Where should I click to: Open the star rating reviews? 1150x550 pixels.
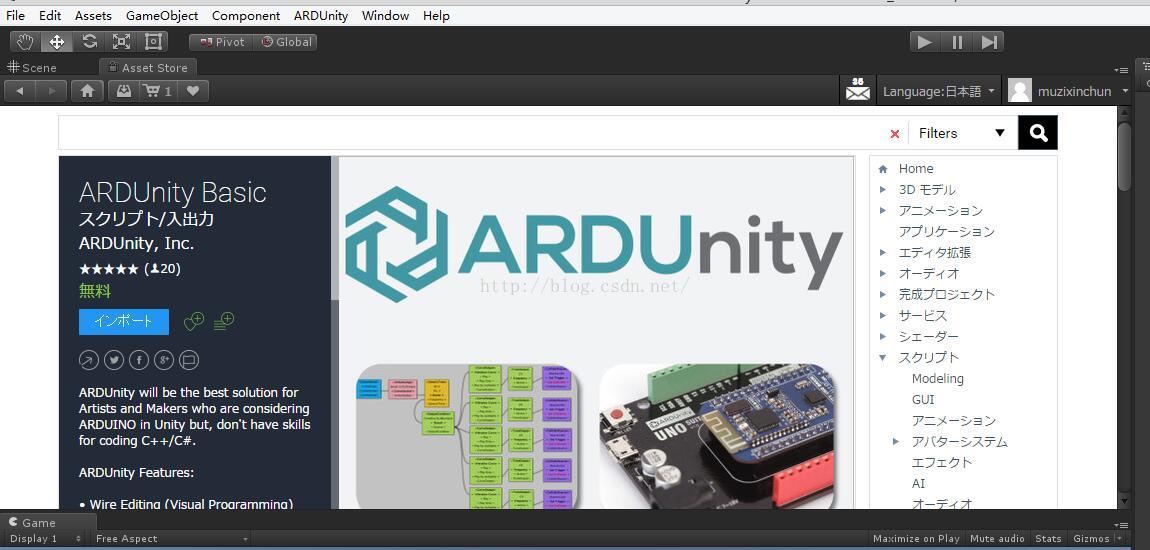(130, 269)
